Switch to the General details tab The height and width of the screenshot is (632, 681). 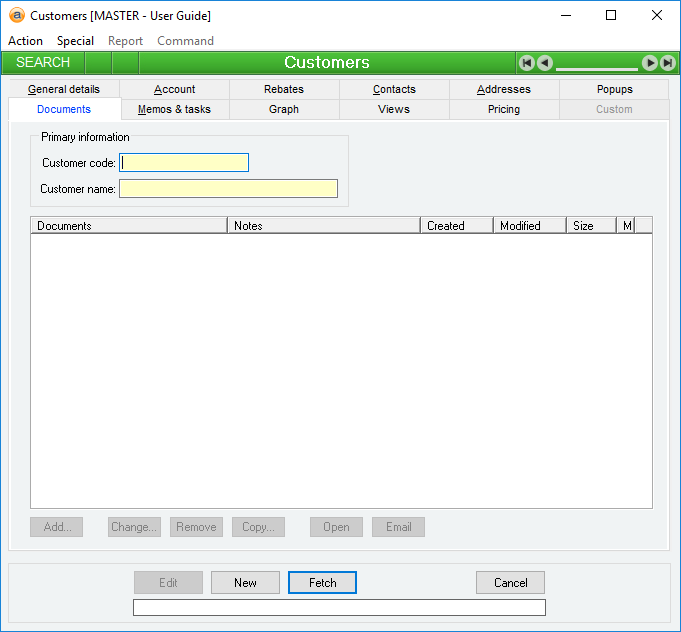(x=64, y=89)
